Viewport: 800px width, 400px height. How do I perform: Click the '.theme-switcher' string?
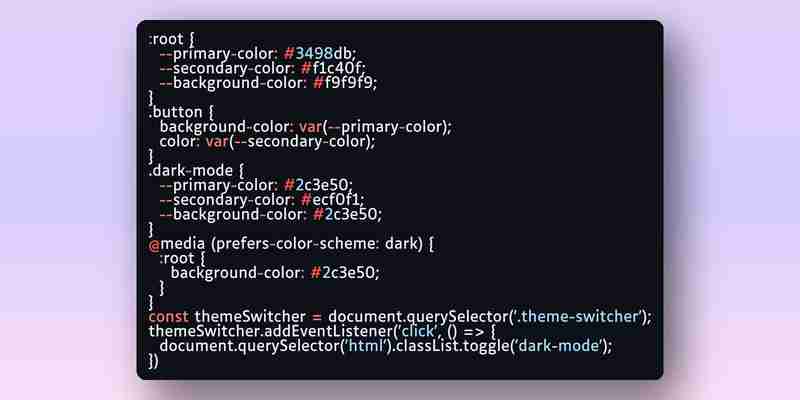(577, 317)
